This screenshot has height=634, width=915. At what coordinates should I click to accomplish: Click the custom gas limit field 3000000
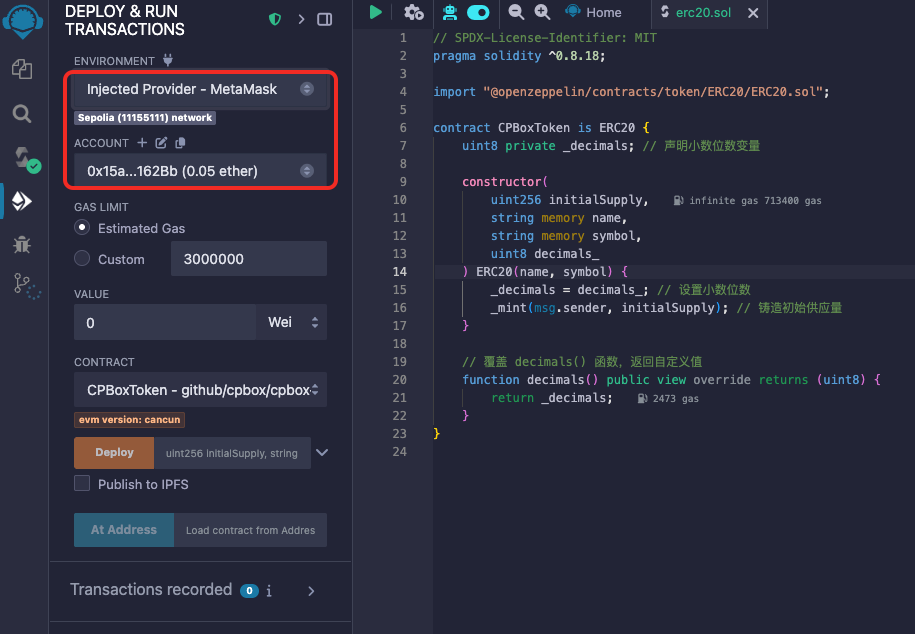pyautogui.click(x=249, y=259)
